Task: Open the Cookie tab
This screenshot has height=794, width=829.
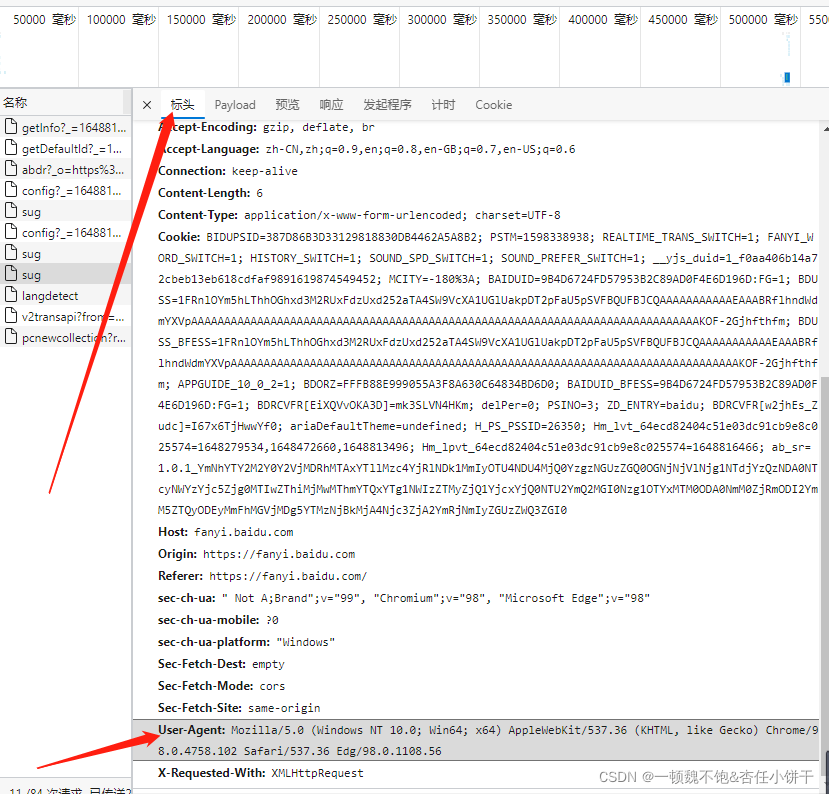Action: click(x=493, y=105)
